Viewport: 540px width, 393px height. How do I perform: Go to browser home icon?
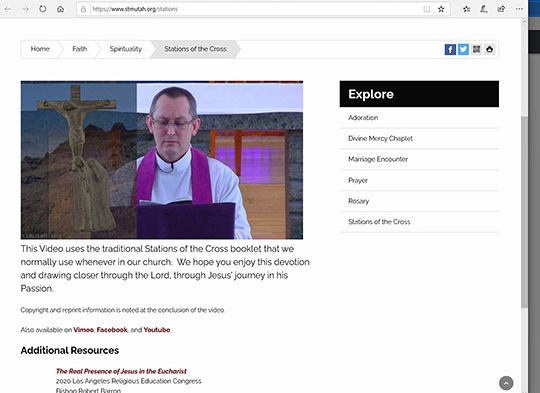pos(60,9)
